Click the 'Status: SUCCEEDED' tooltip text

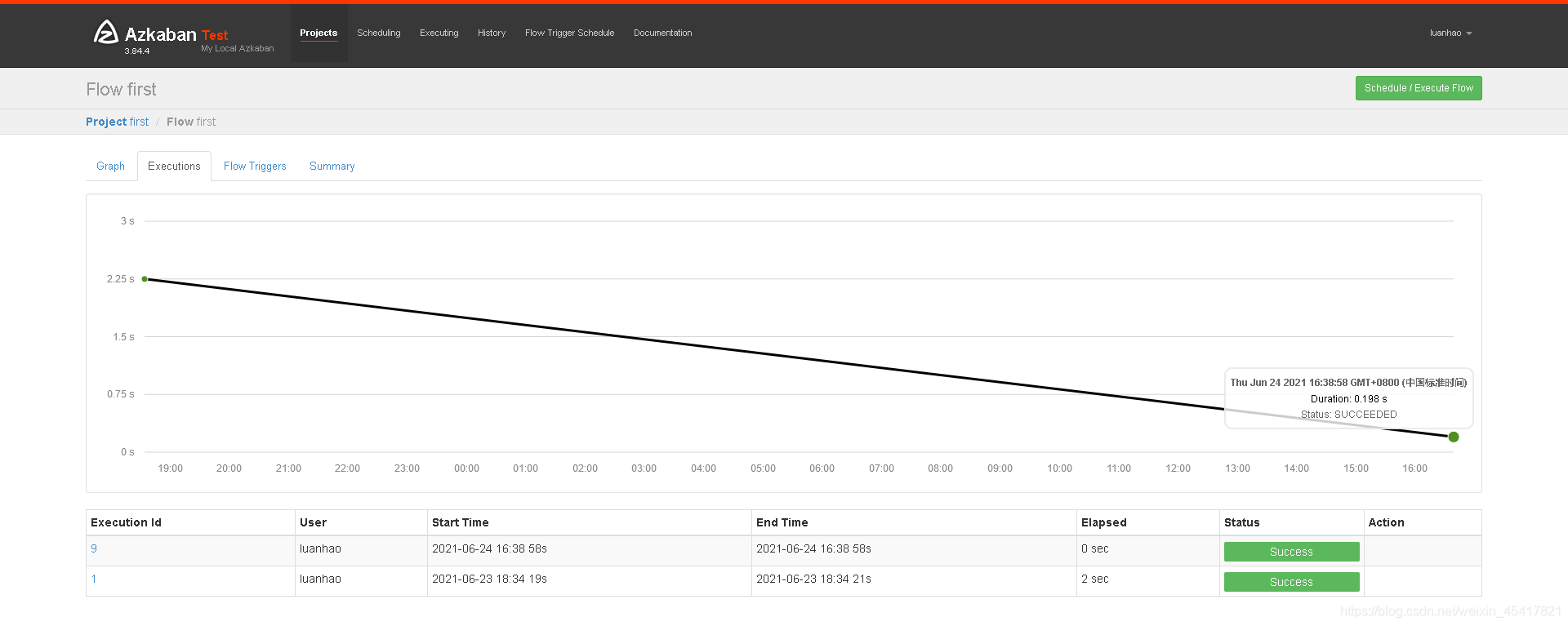click(1349, 415)
